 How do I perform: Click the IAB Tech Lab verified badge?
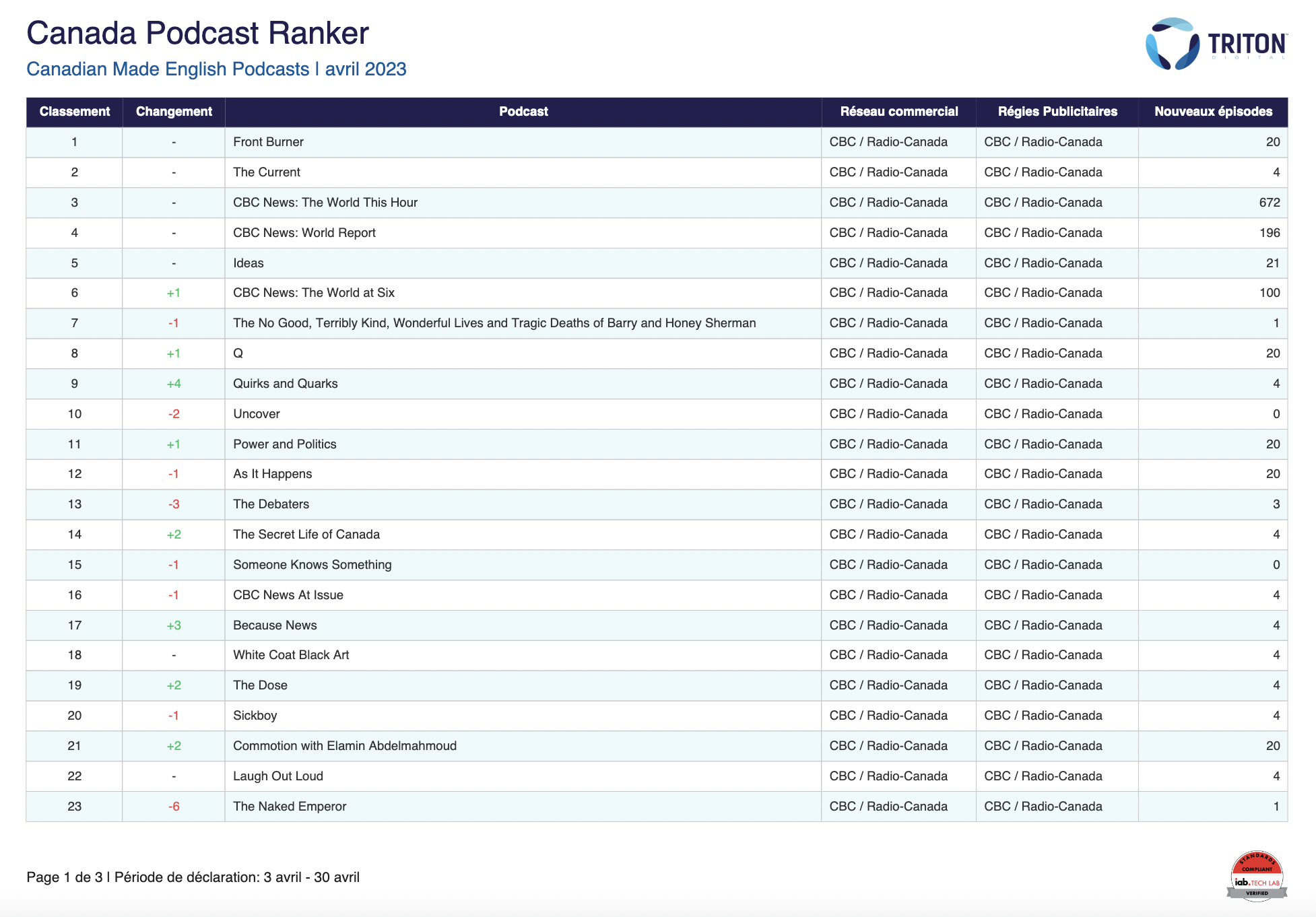tap(1256, 876)
